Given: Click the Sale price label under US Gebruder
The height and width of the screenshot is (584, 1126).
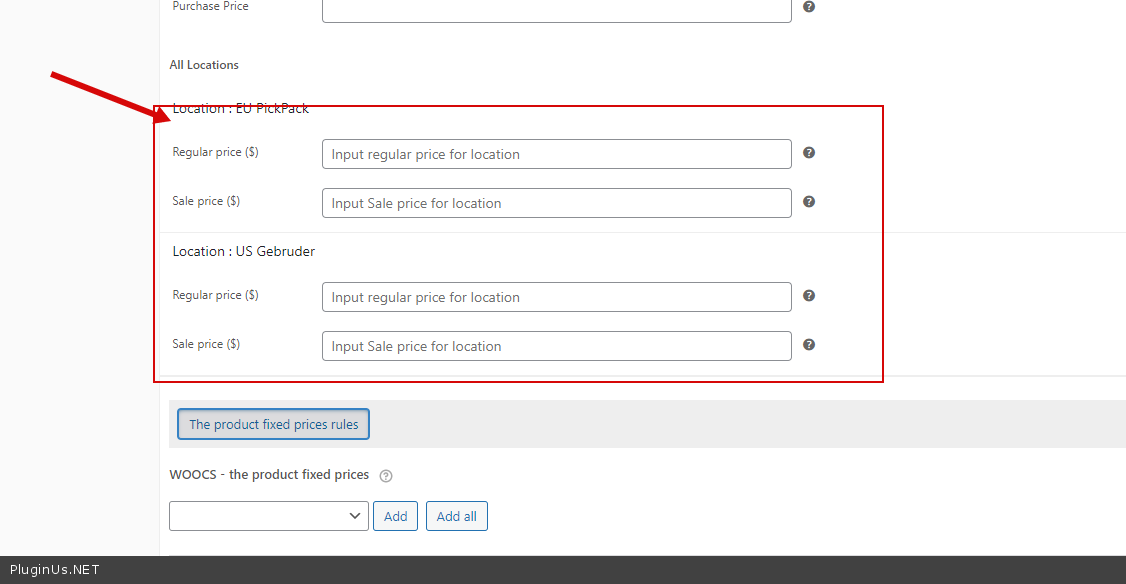Looking at the screenshot, I should pyautogui.click(x=206, y=344).
